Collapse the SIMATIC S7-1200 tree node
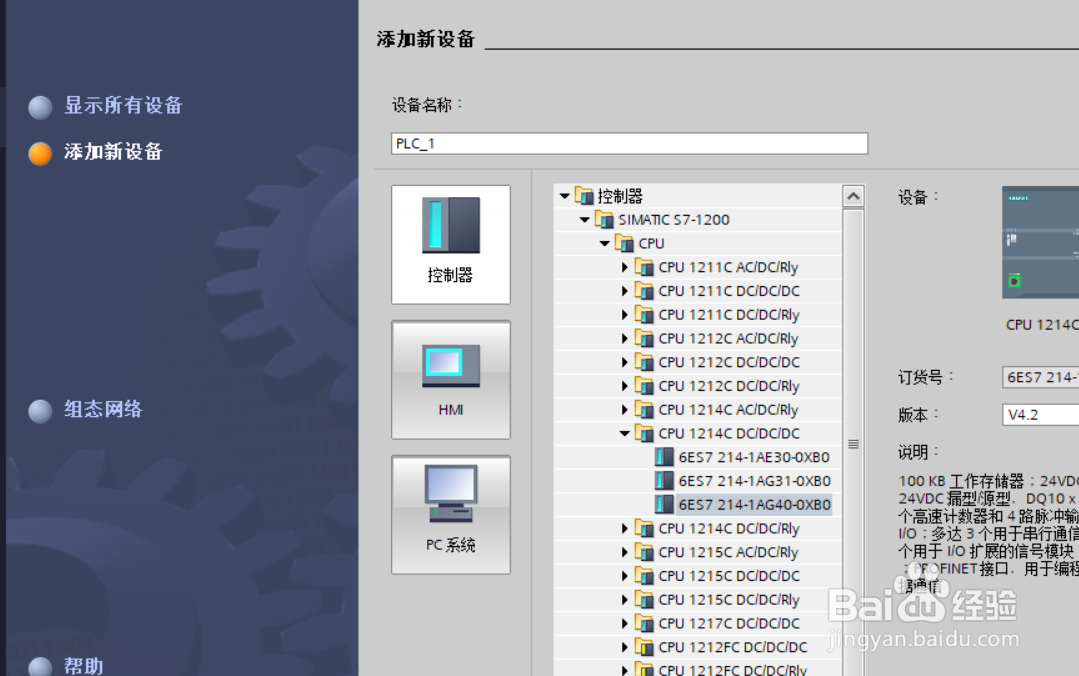The height and width of the screenshot is (676, 1079). (x=584, y=220)
